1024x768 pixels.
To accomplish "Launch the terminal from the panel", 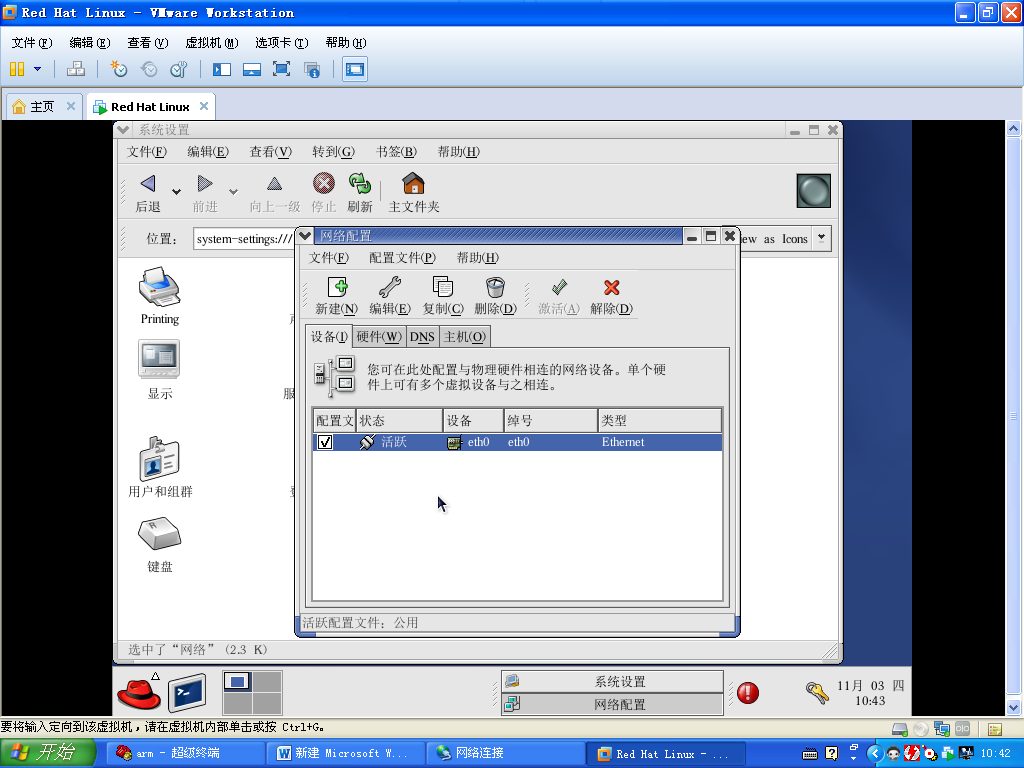I will (187, 693).
